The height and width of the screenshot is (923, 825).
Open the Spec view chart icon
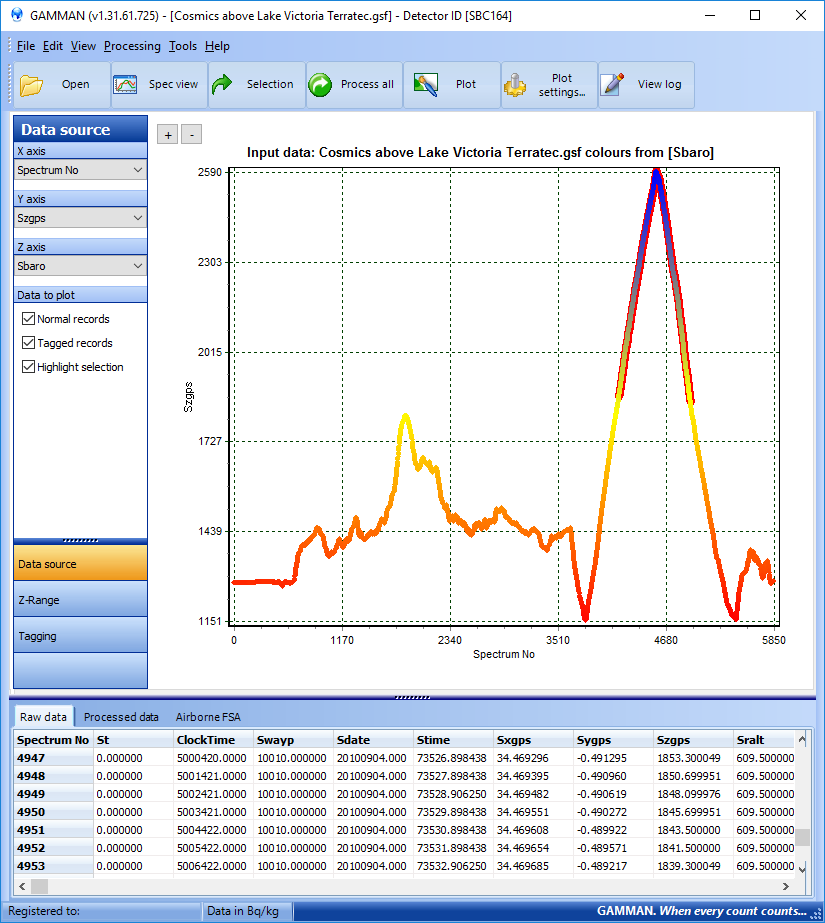126,85
